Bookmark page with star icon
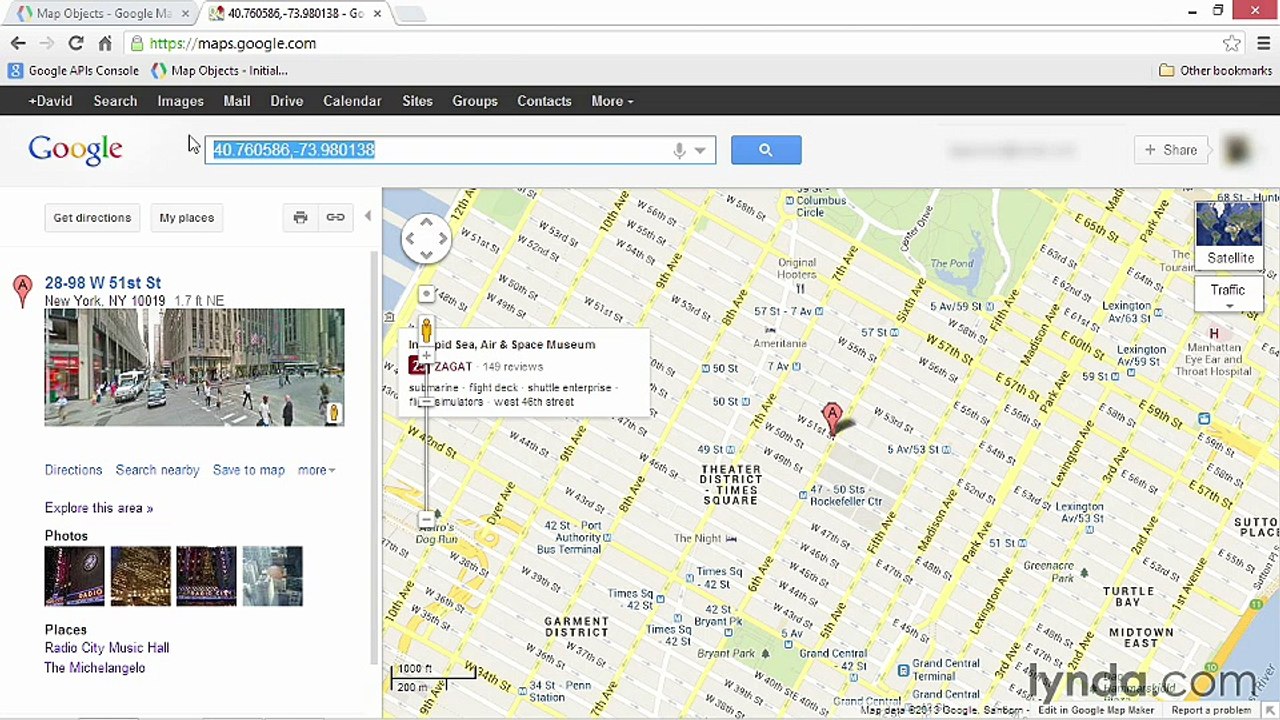Image resolution: width=1280 pixels, height=720 pixels. [x=1232, y=43]
